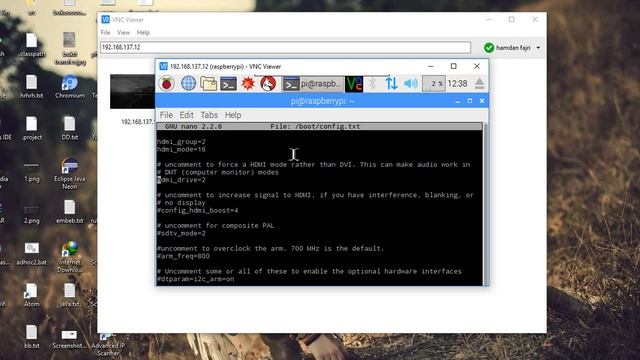Click the hdmi_group=2 line
Screen dimensions: 640x360
181,142
